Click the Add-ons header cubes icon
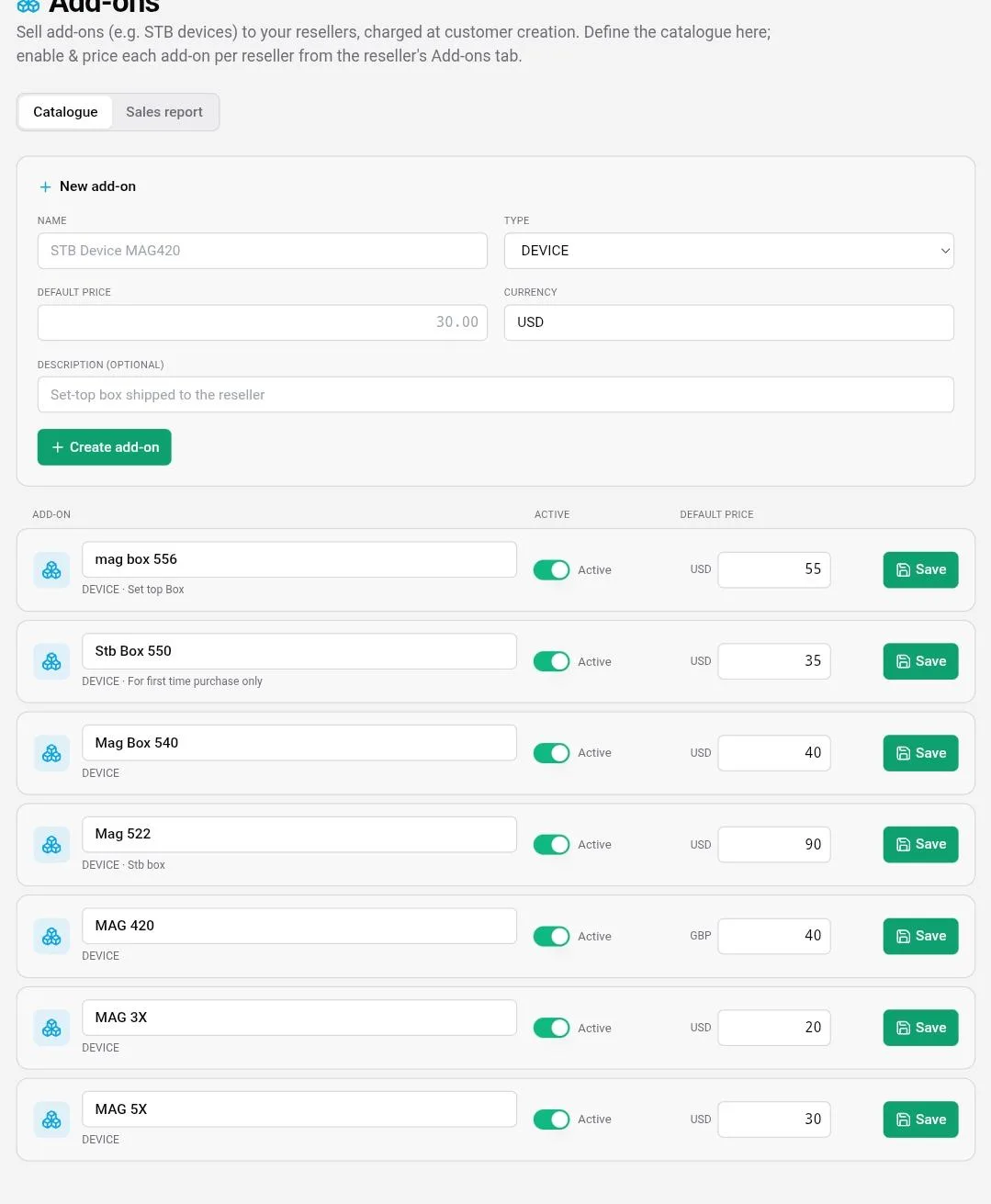This screenshot has height=1204, width=991. point(28,6)
